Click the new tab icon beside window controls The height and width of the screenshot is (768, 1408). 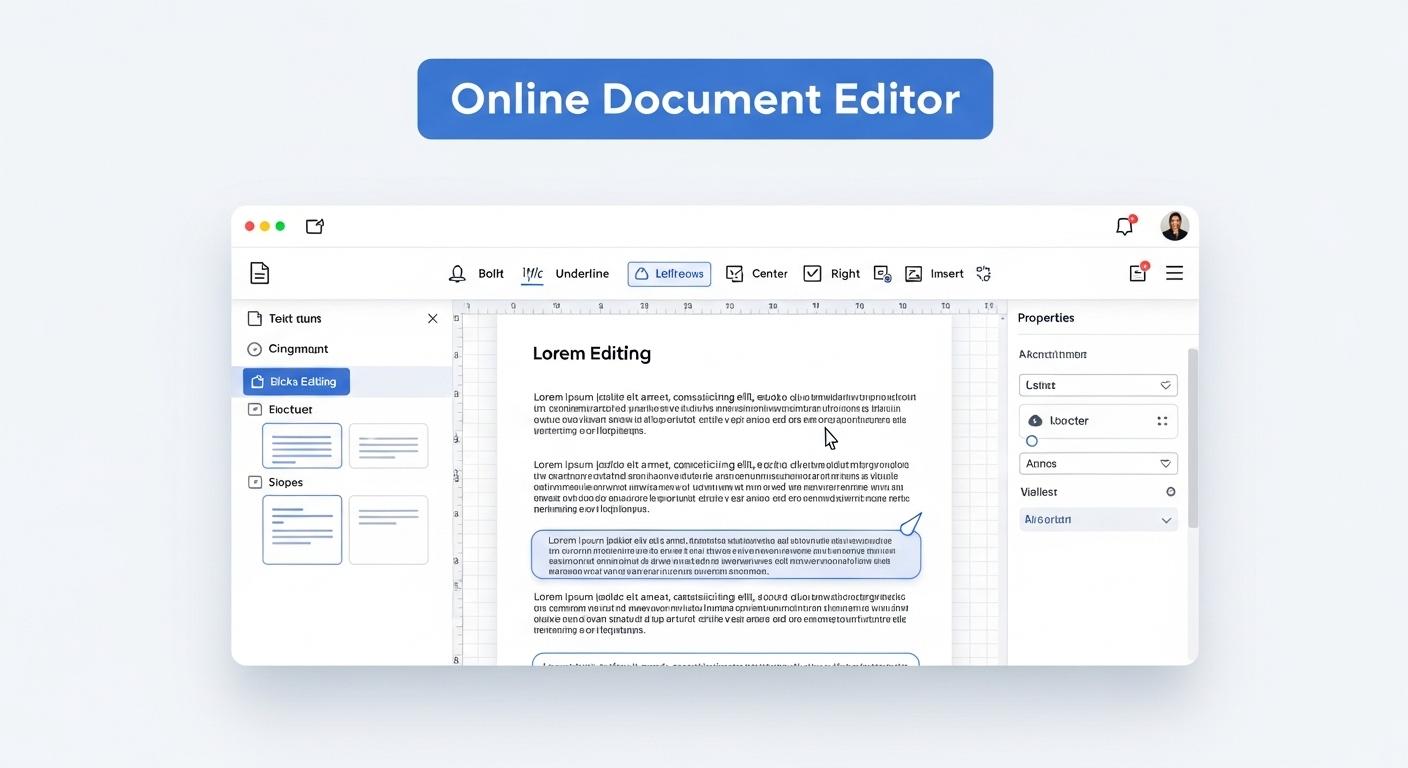click(315, 227)
